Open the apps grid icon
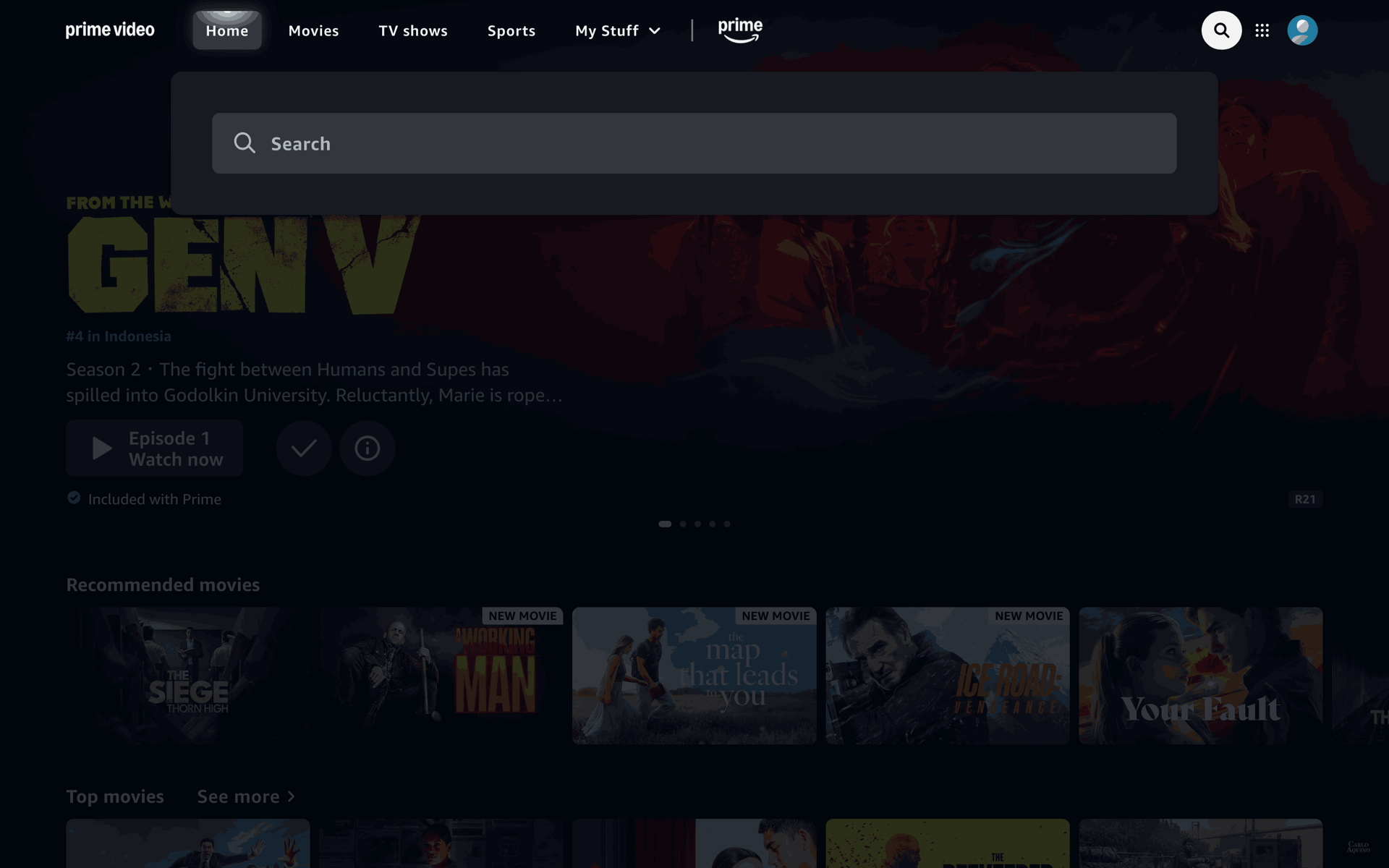 [x=1262, y=30]
